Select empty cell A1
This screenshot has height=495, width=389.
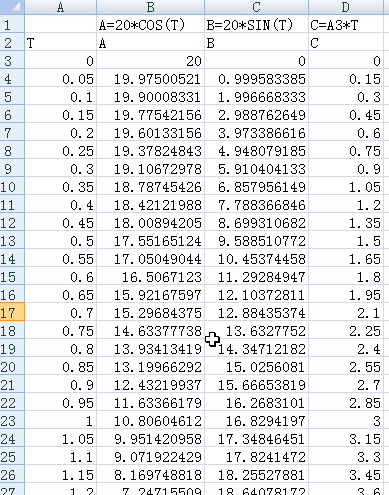coord(60,24)
